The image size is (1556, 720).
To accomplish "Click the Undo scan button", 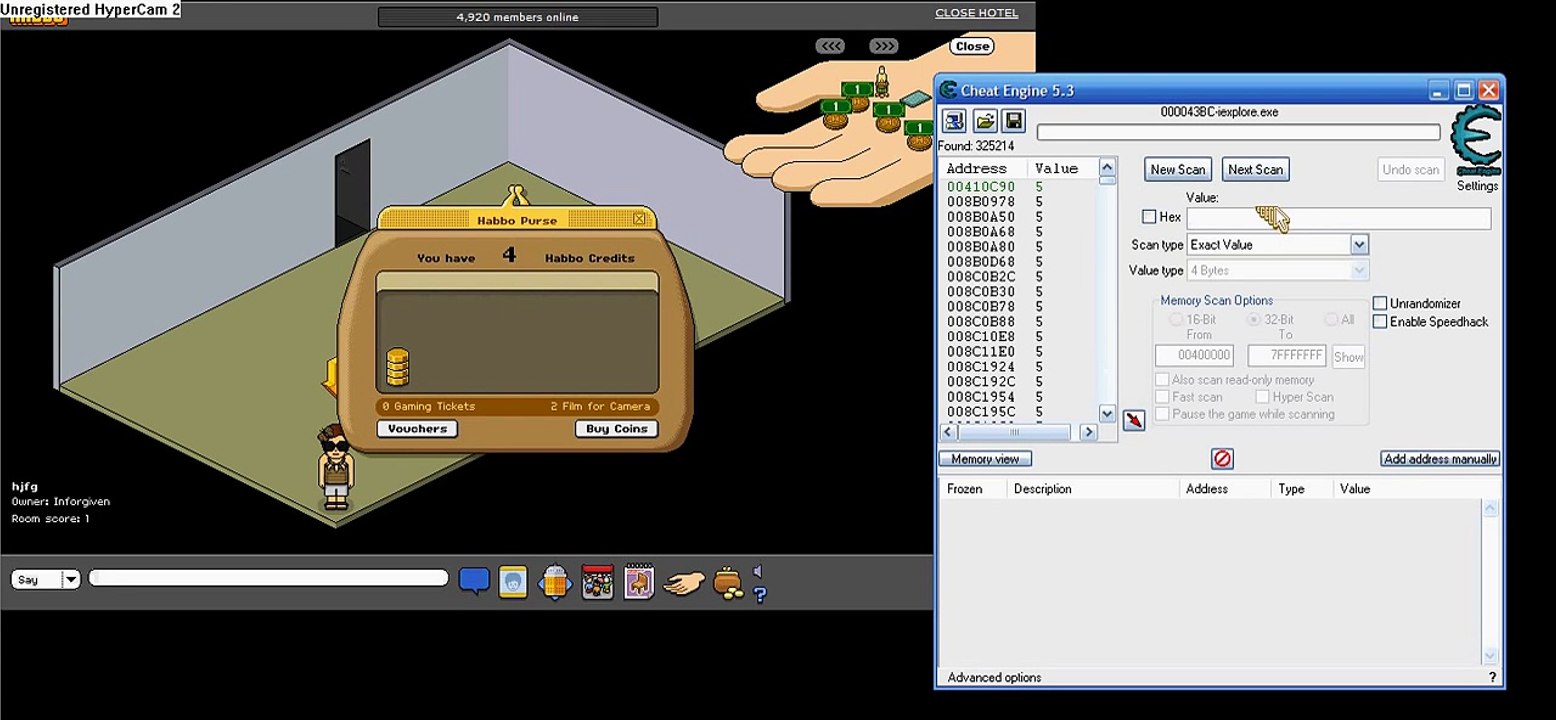I will (x=1411, y=170).
